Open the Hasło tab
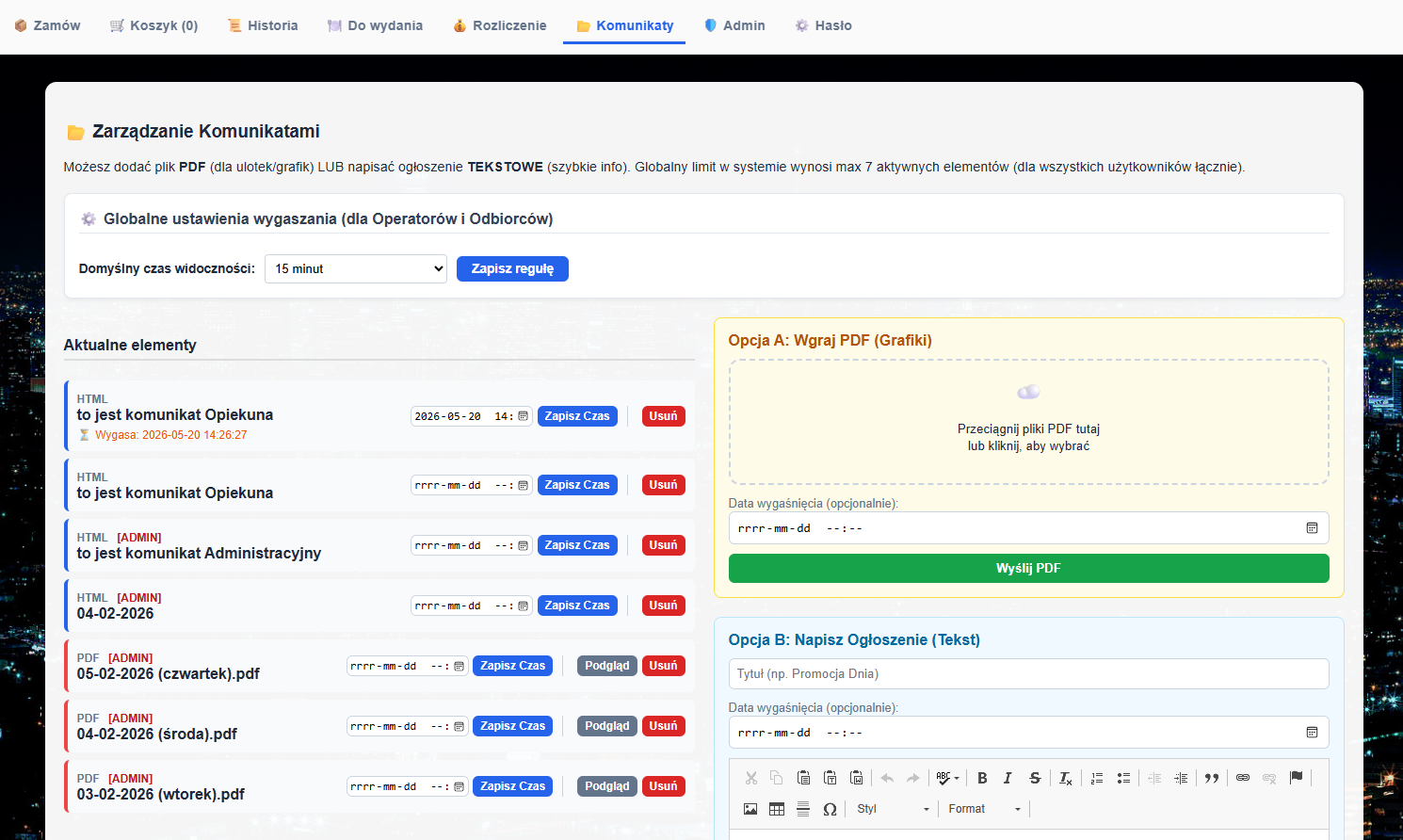 pyautogui.click(x=823, y=25)
